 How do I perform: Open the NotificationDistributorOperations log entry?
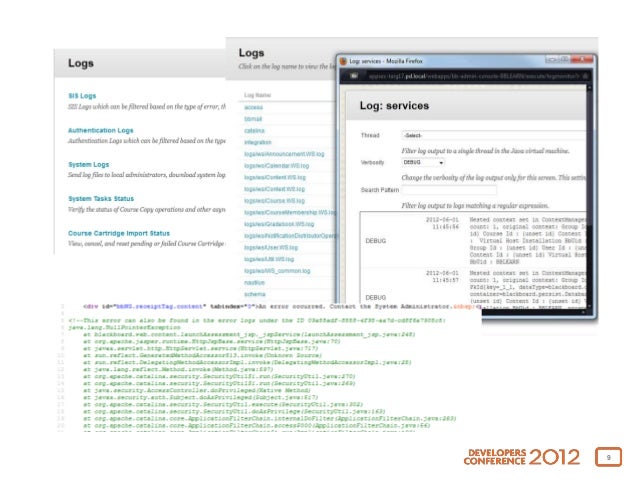pos(289,236)
